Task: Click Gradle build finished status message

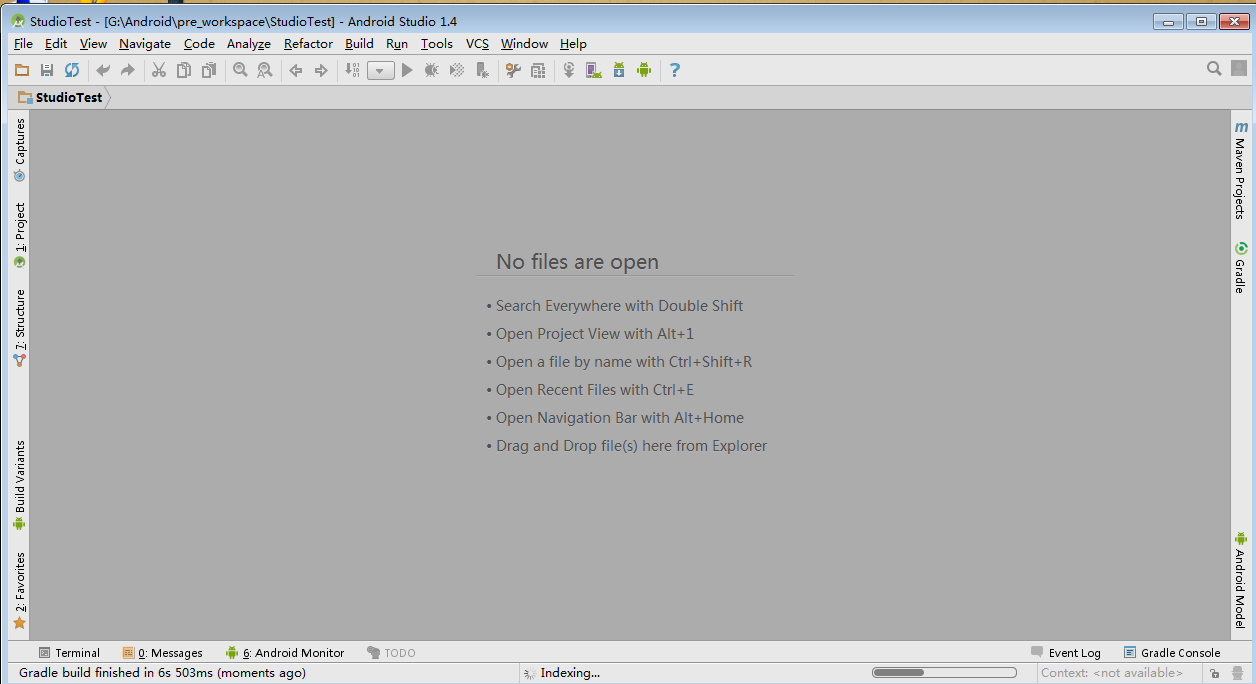Action: coord(162,673)
